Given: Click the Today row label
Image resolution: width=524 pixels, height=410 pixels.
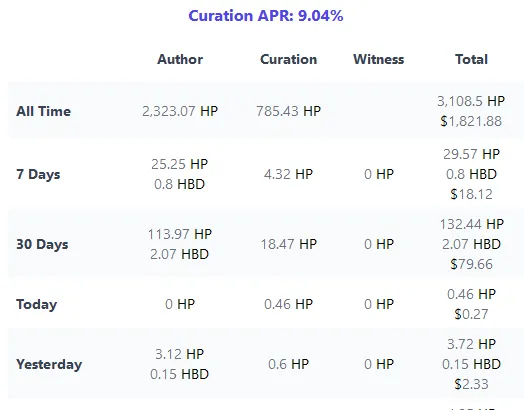Looking at the screenshot, I should click(36, 304).
